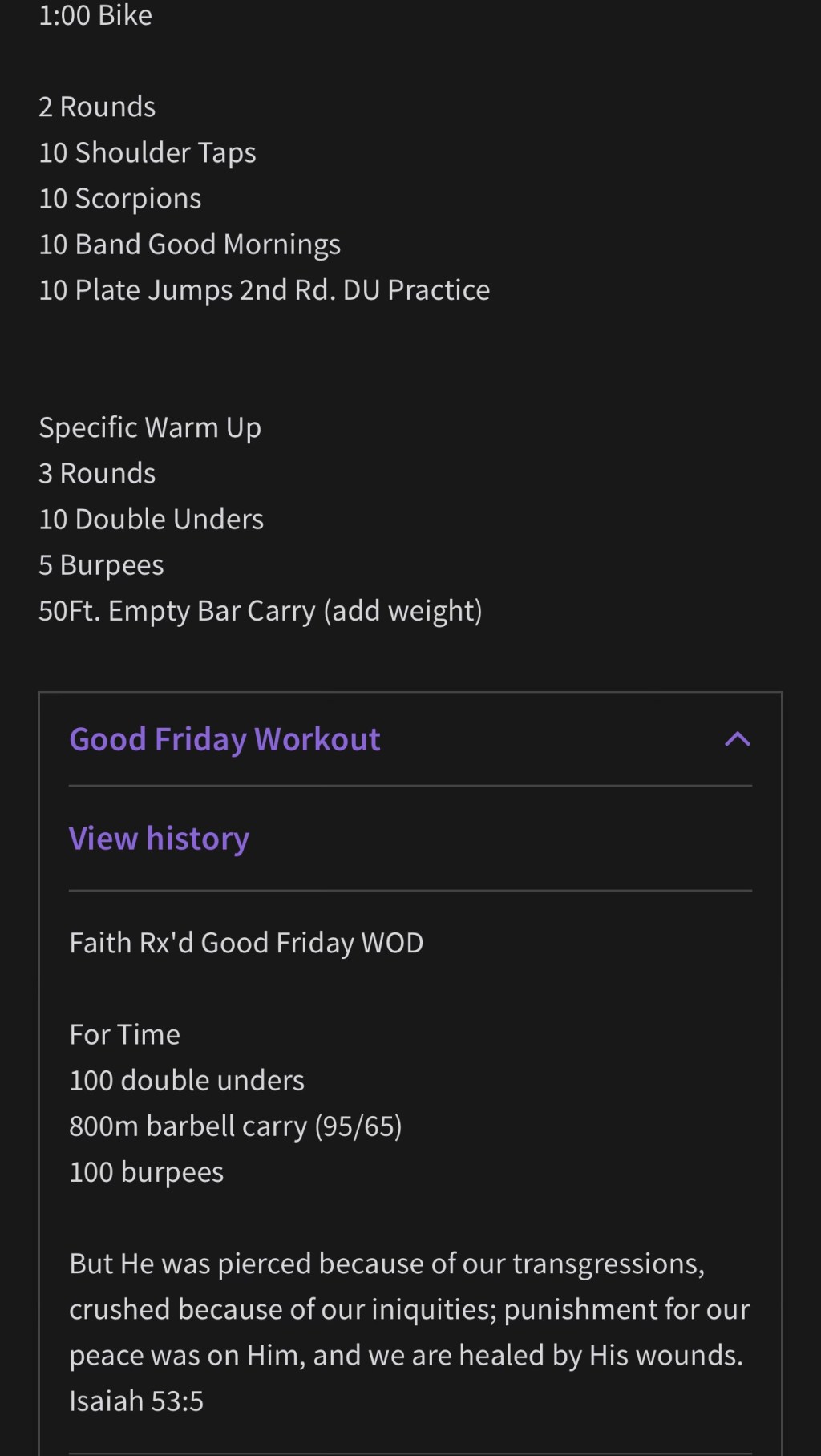This screenshot has width=821, height=1456.
Task: Select the 100 burpees line
Action: coord(146,1171)
